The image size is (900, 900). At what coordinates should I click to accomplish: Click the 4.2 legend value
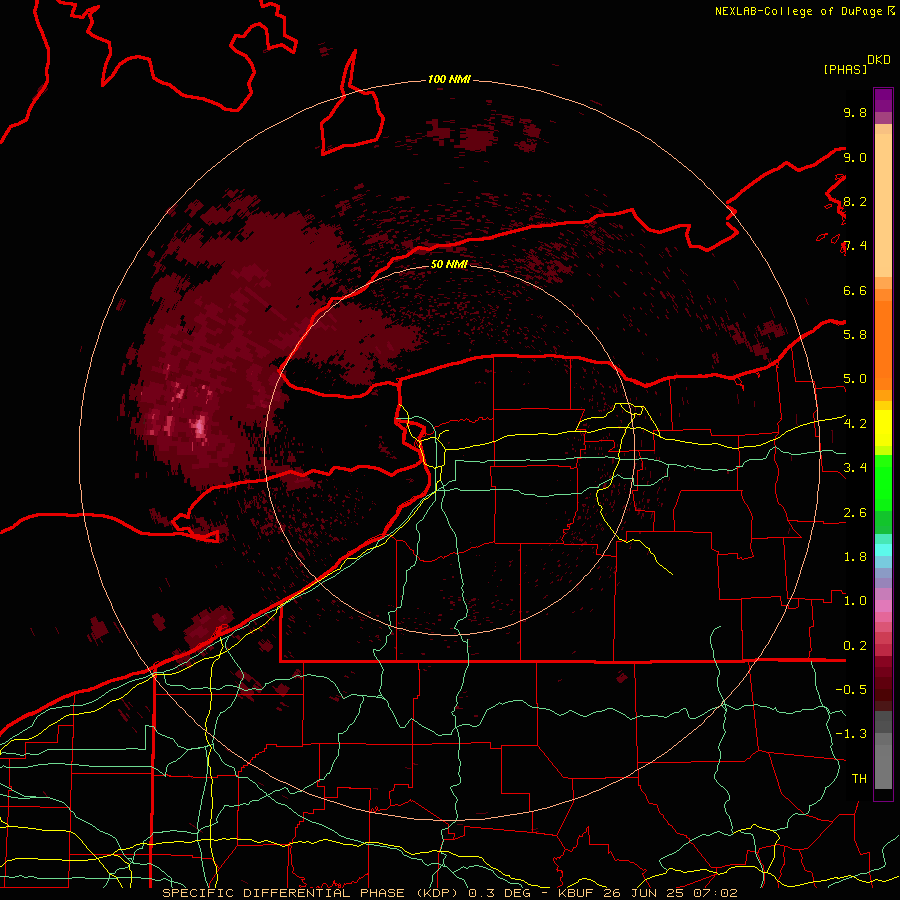pos(855,424)
